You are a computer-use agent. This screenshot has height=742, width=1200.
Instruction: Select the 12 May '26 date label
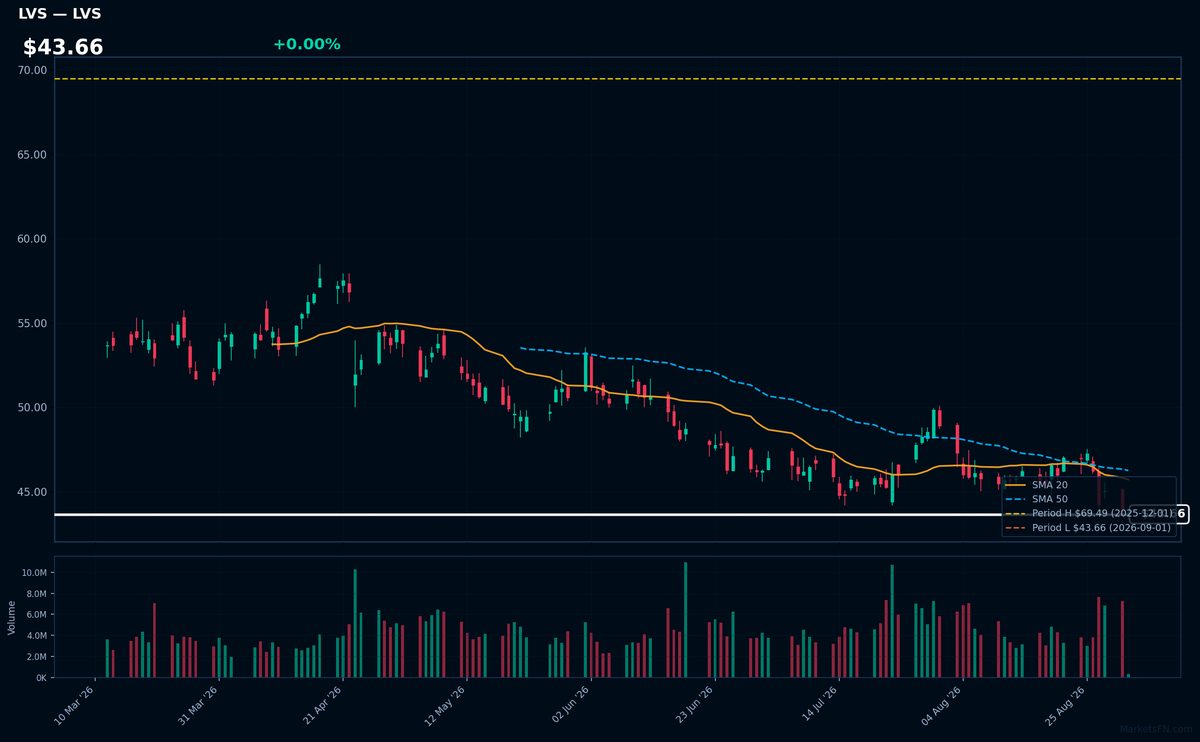(446, 704)
